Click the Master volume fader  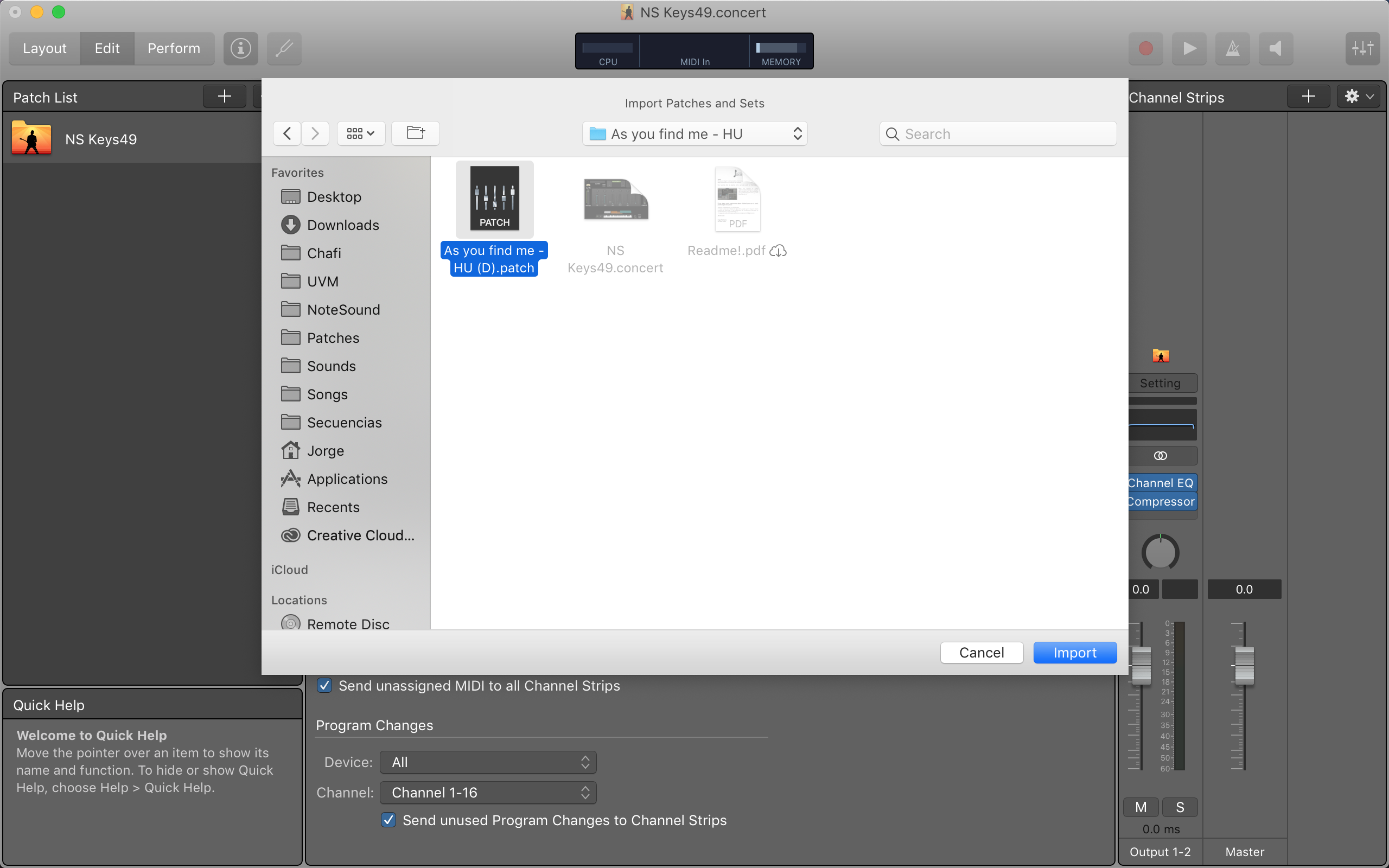[x=1244, y=666]
